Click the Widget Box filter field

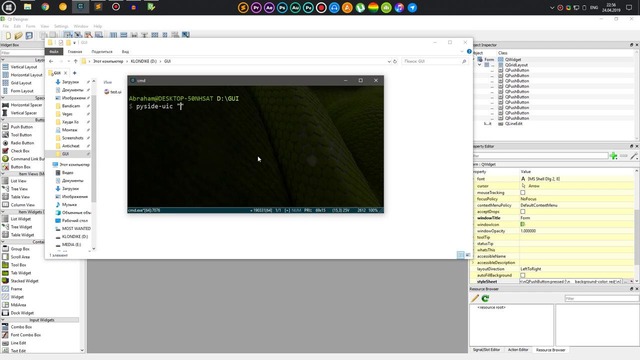pyautogui.click(x=22, y=53)
